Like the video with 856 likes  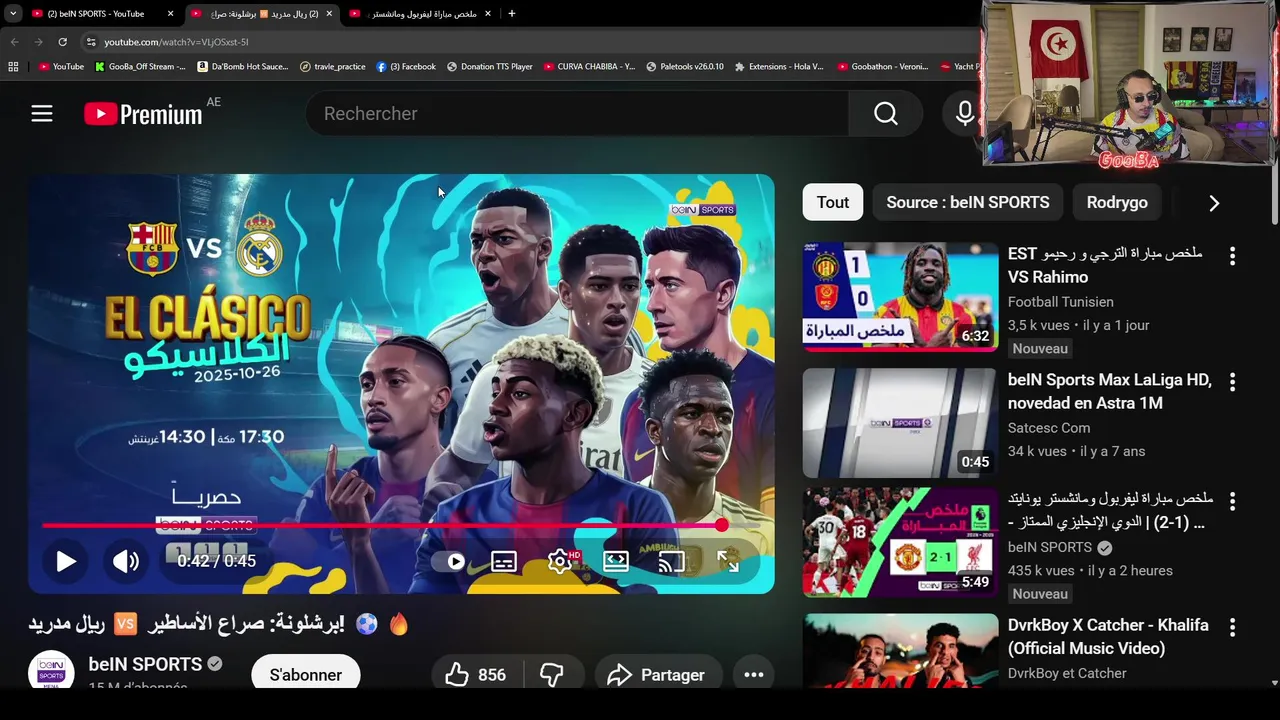point(475,675)
